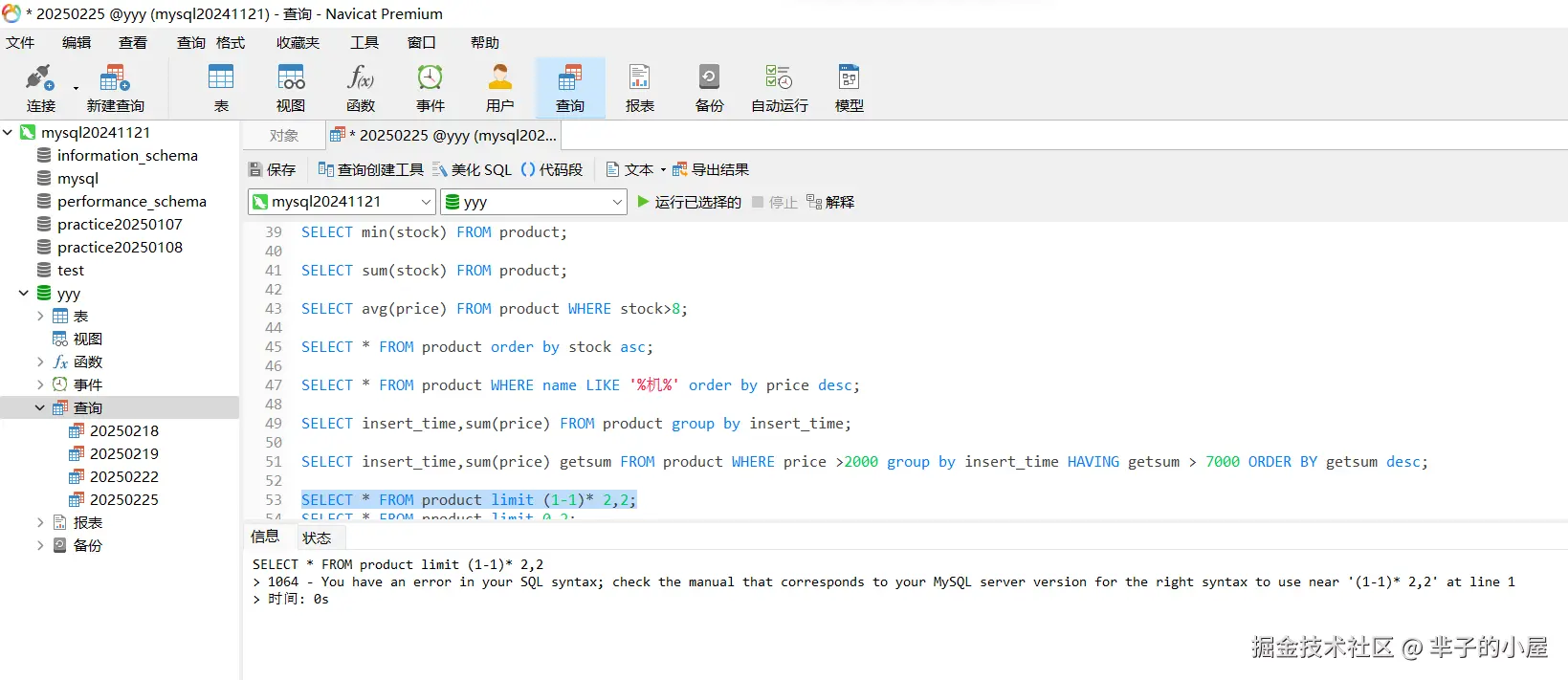Switch to the 信息 info tab
The width and height of the screenshot is (1568, 680).
[265, 537]
